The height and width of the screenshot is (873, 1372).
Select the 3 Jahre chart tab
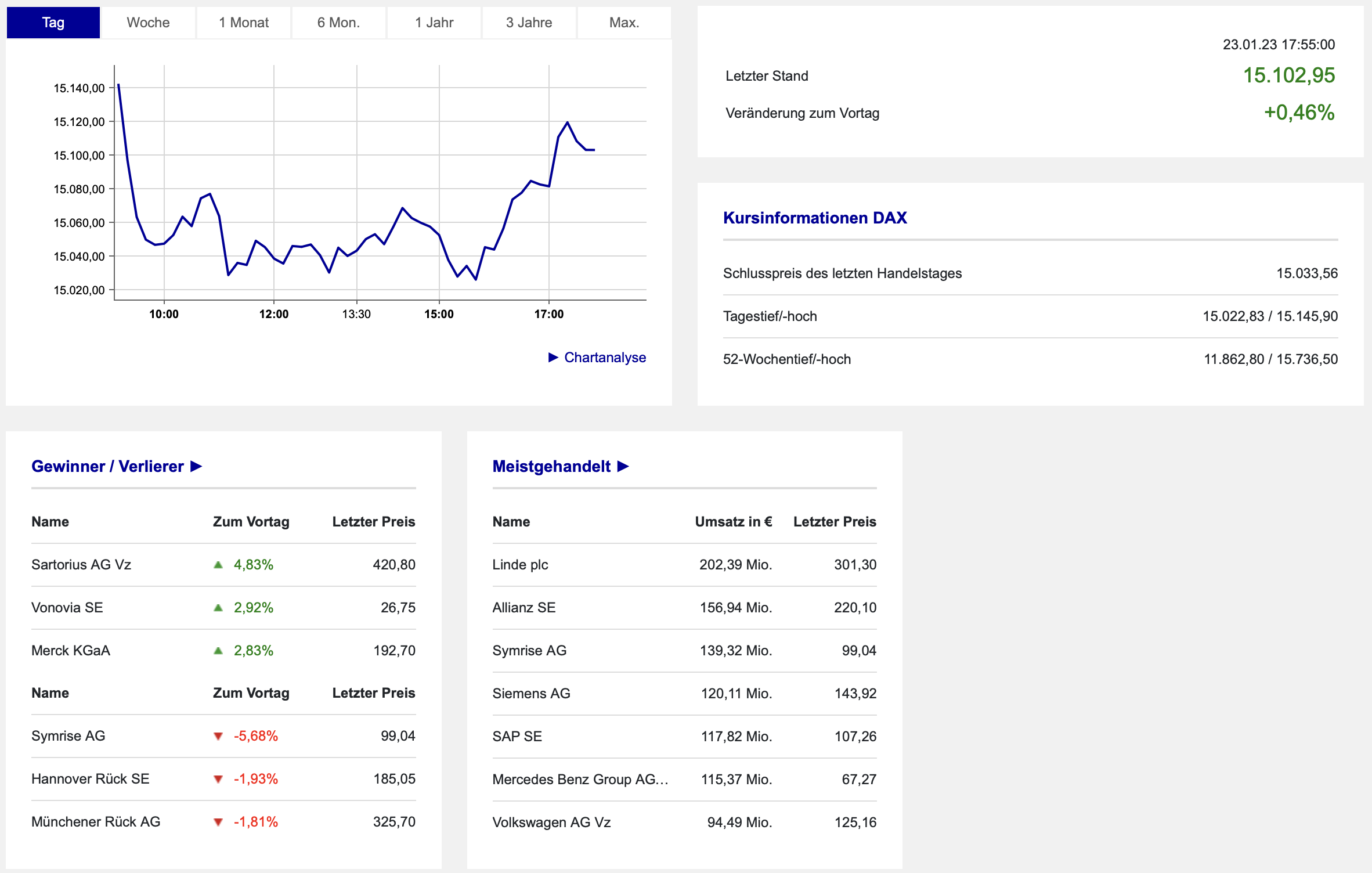point(529,23)
